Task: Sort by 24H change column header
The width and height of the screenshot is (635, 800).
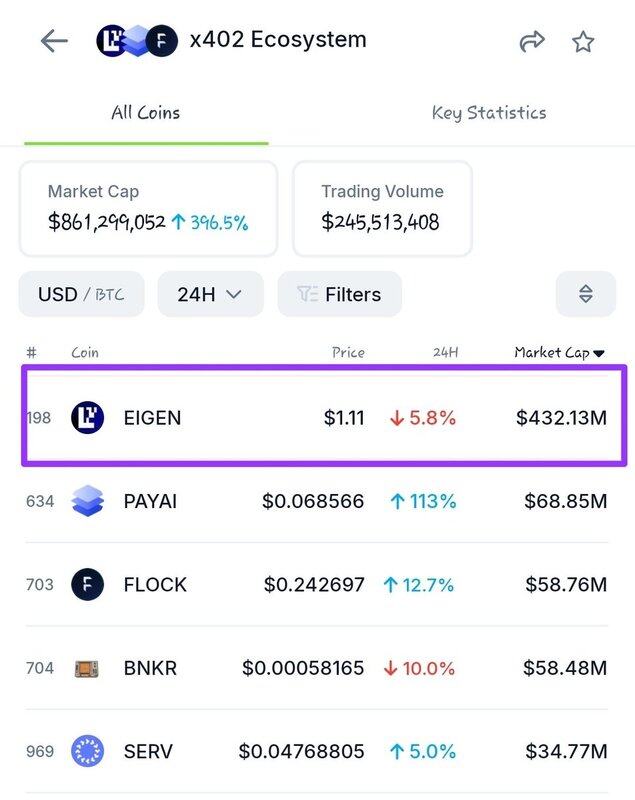Action: (x=445, y=352)
